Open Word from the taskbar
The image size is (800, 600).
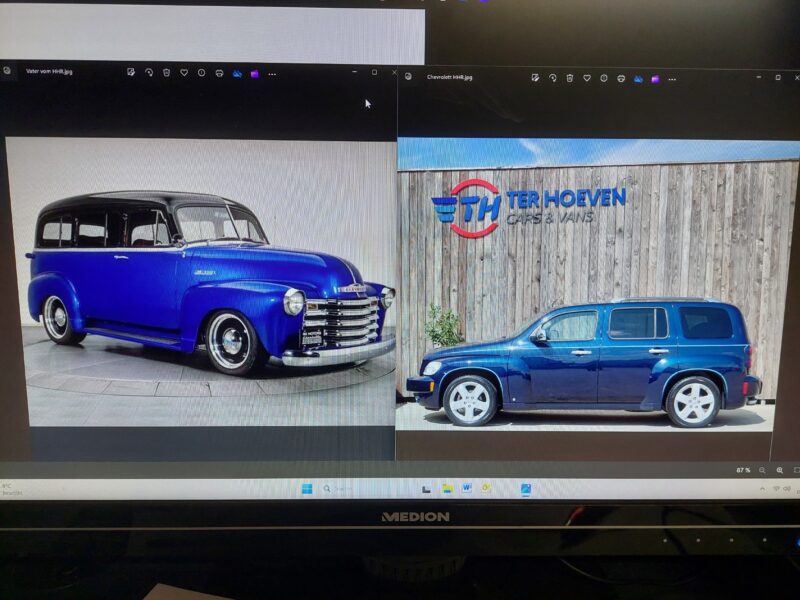(466, 489)
